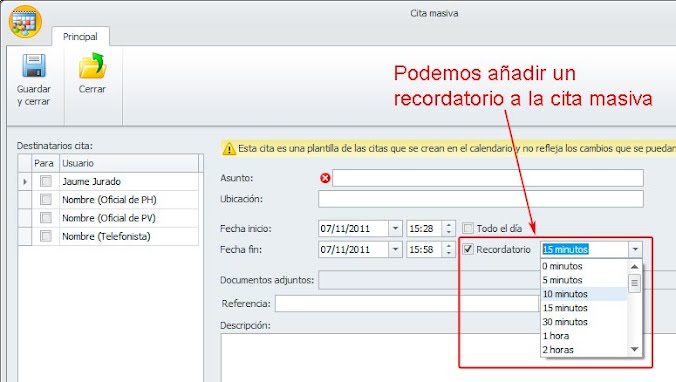Viewport: 676px width, 382px height.
Task: Click the Usuario column header
Action: [x=129, y=163]
